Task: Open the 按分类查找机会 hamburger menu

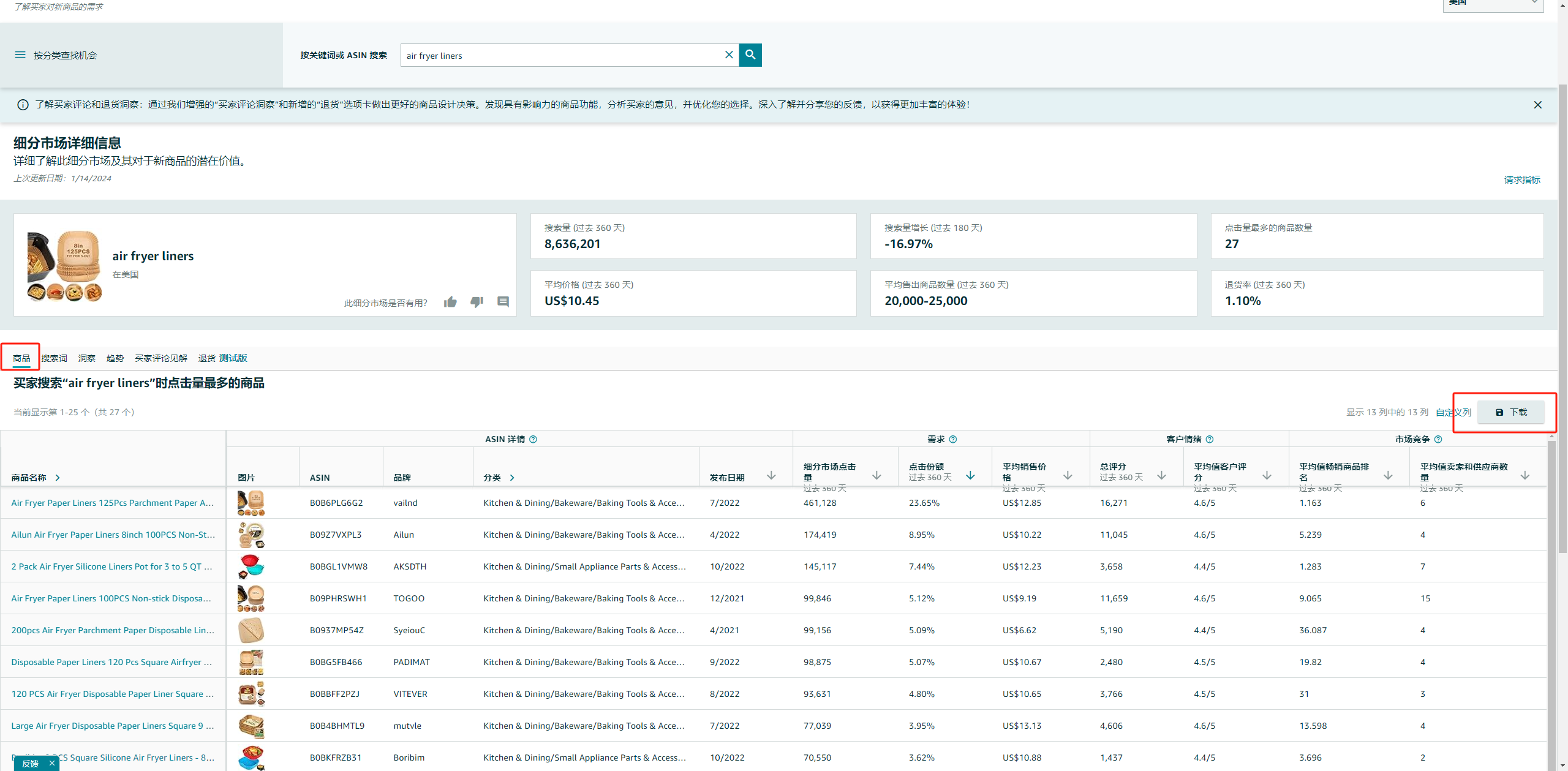Action: (20, 55)
